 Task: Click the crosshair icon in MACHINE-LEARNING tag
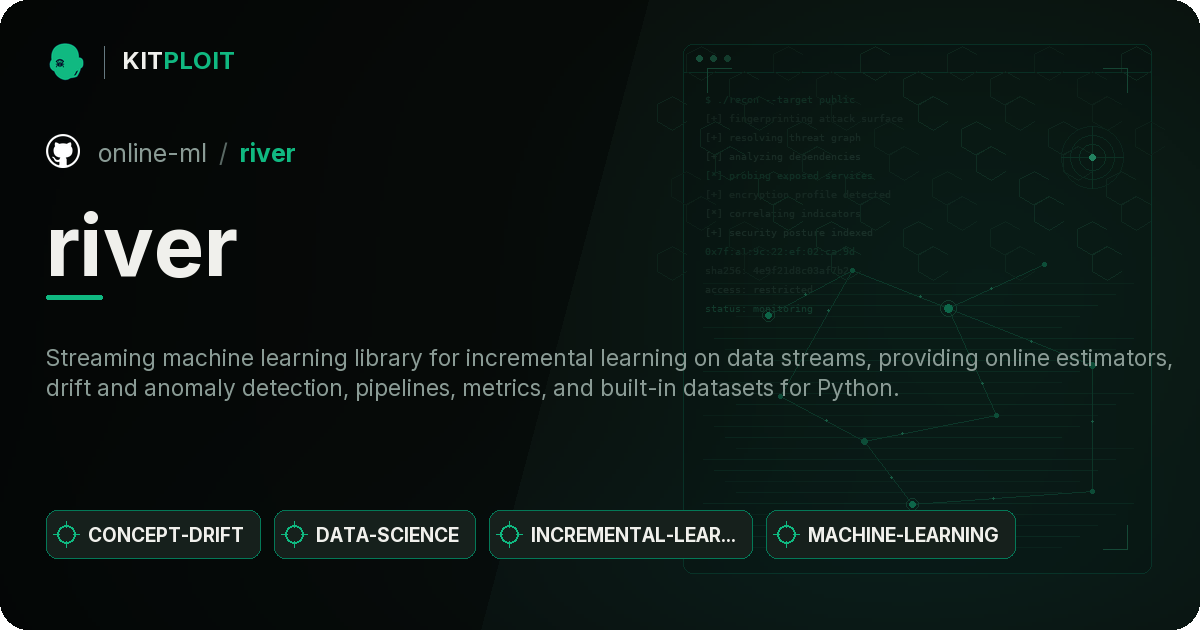pyautogui.click(x=786, y=535)
